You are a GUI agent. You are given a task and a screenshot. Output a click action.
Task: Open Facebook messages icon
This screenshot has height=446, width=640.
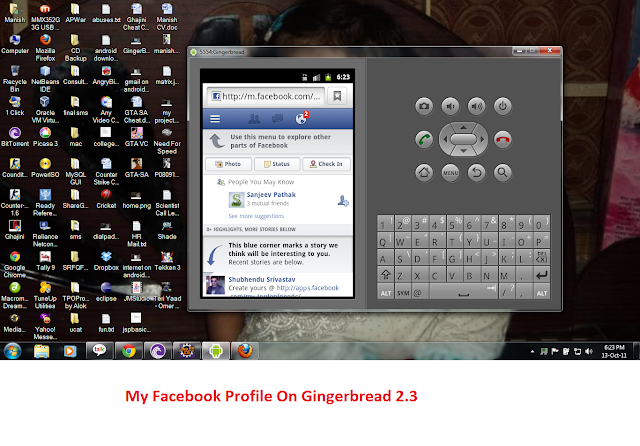point(277,119)
